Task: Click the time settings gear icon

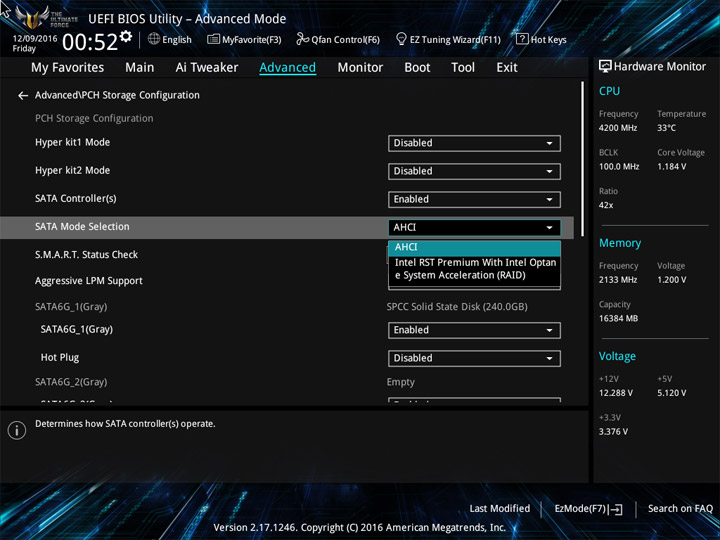Action: [126, 36]
